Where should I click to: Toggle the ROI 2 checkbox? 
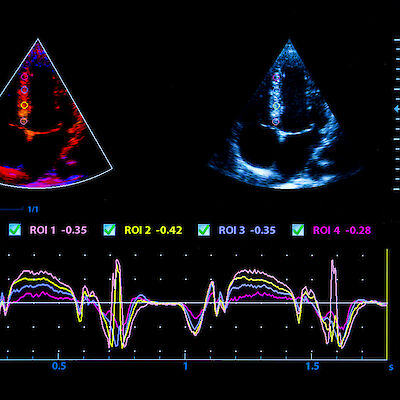(x=109, y=230)
